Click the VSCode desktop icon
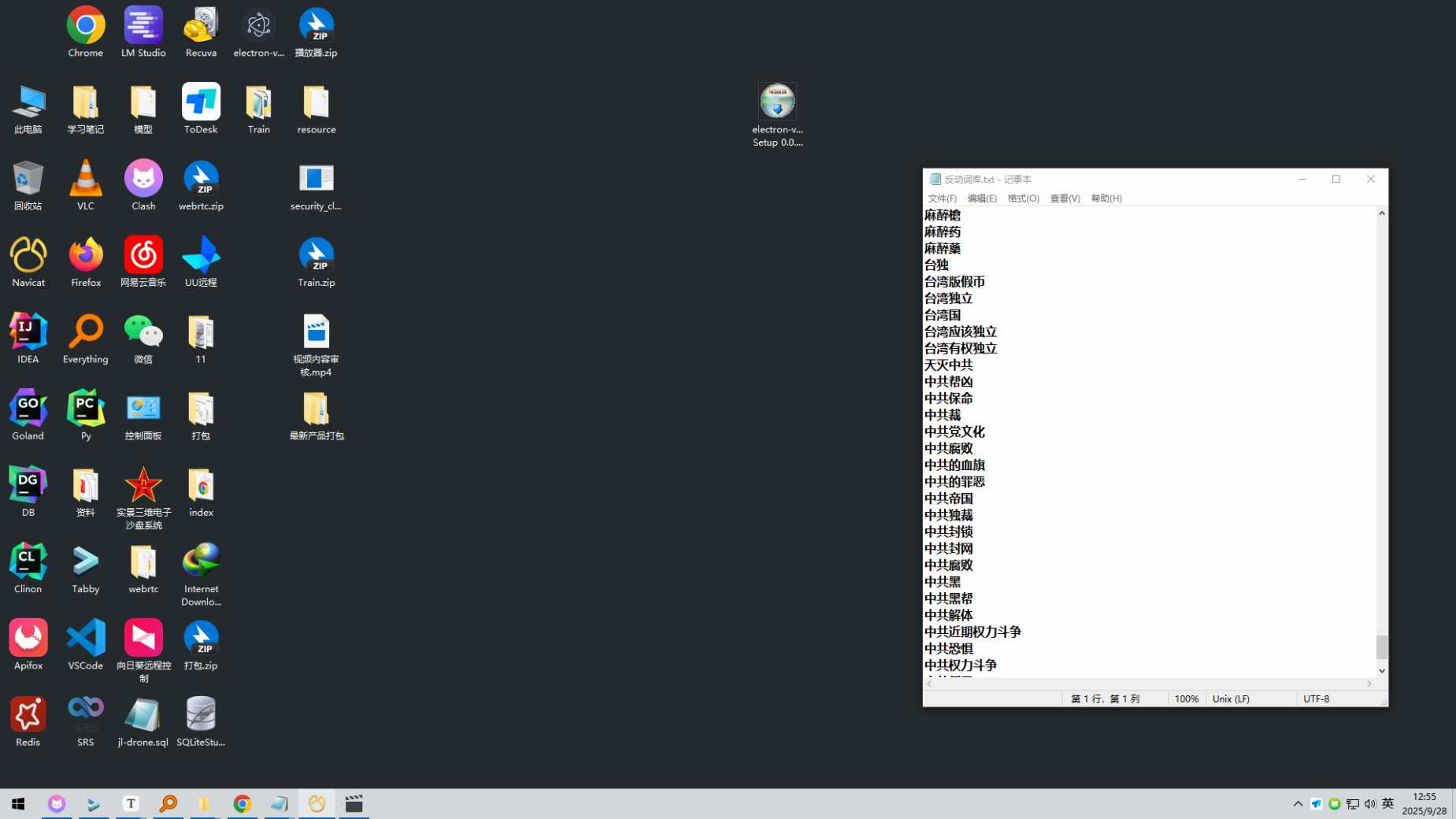 [x=85, y=639]
